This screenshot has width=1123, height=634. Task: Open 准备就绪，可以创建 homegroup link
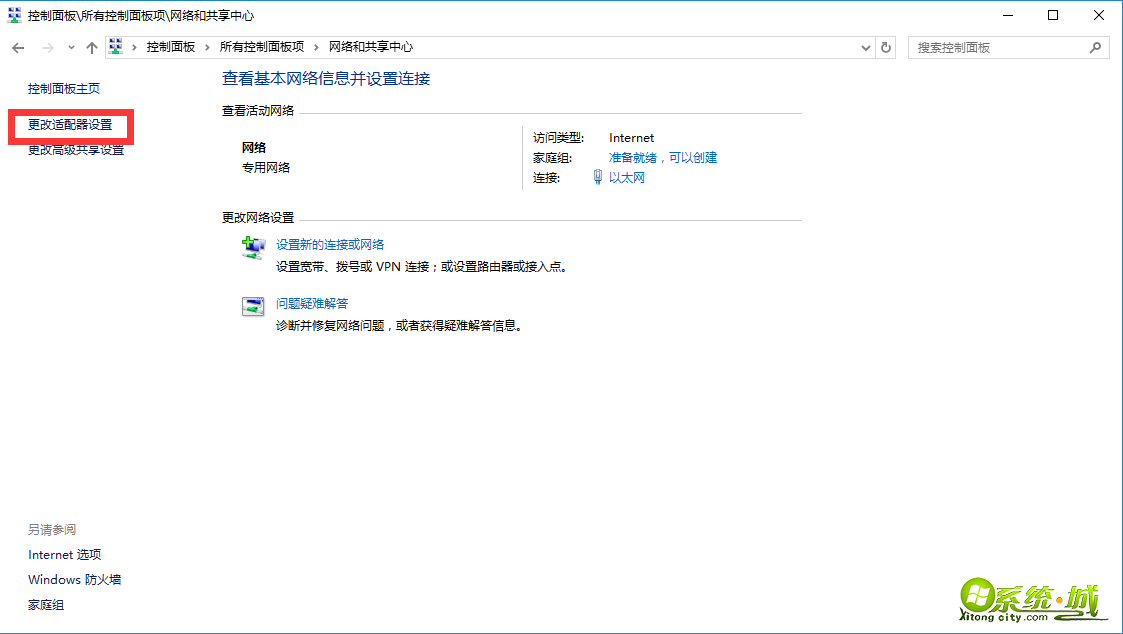click(664, 157)
